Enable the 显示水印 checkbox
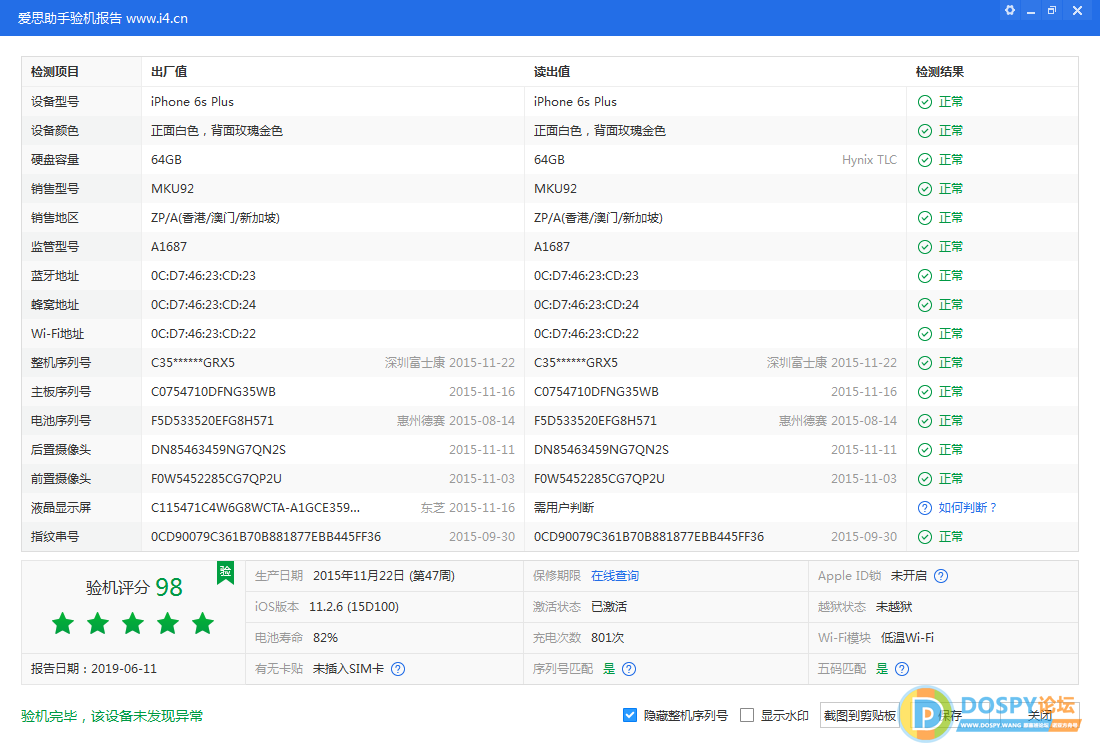The image size is (1100, 749). click(747, 715)
